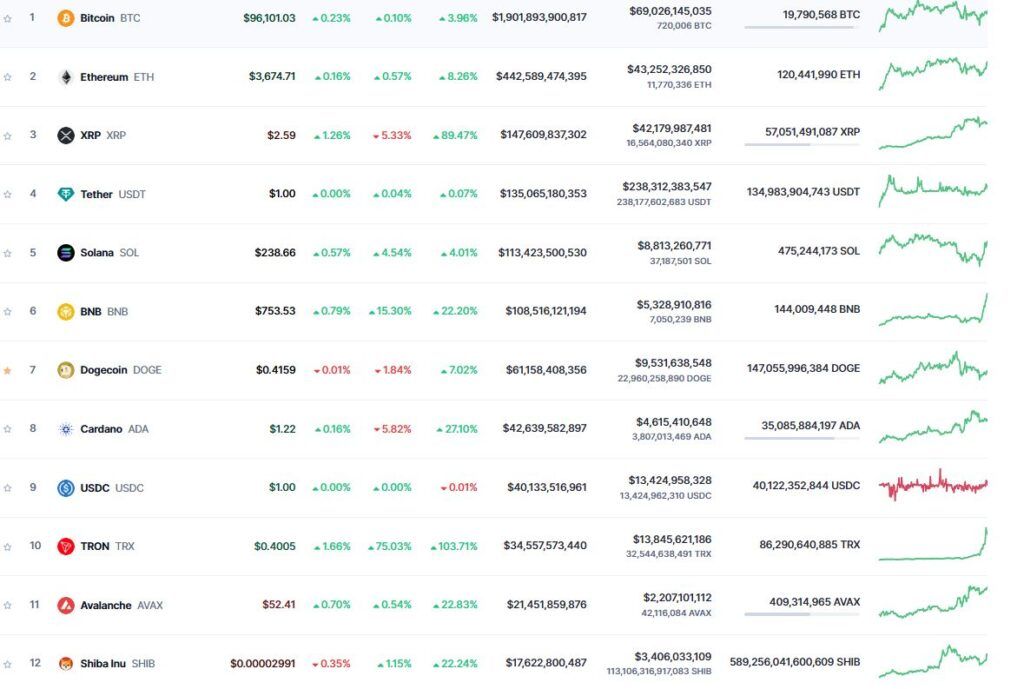The width and height of the screenshot is (1024, 689).
Task: Click the Tether logo icon
Action: (66, 194)
